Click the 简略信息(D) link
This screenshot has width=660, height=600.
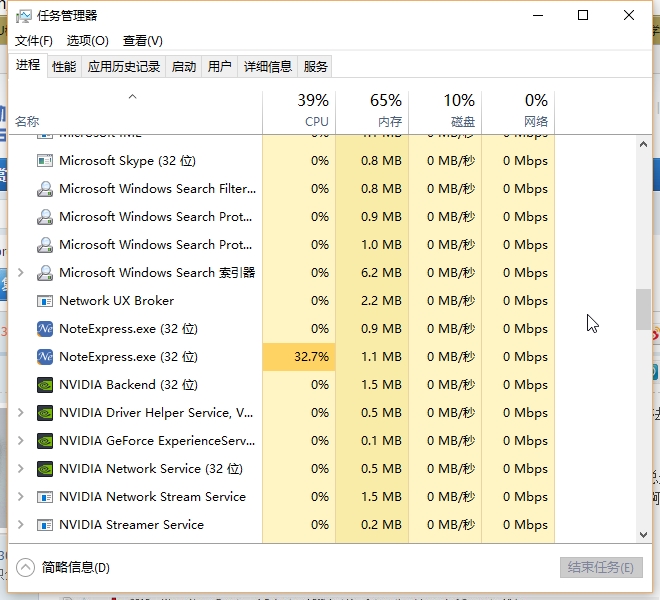click(x=76, y=568)
